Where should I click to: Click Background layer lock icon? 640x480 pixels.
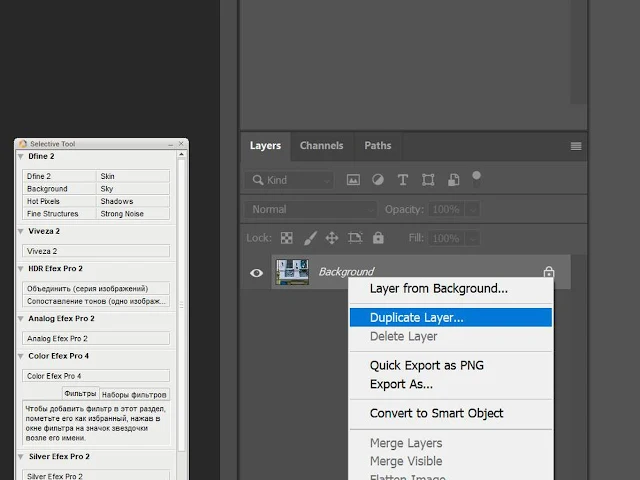(549, 271)
